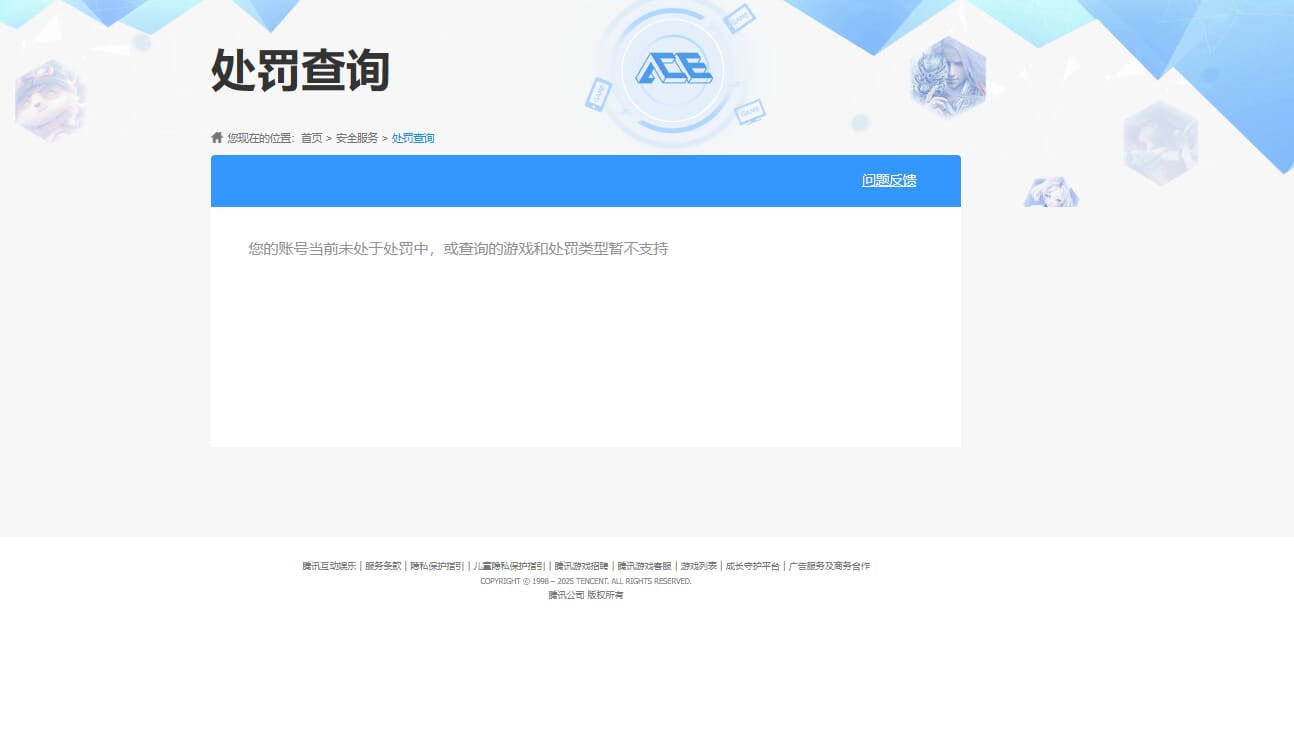1294x739 pixels.
Task: Go to 首页 via the breadcrumb
Action: tap(311, 138)
